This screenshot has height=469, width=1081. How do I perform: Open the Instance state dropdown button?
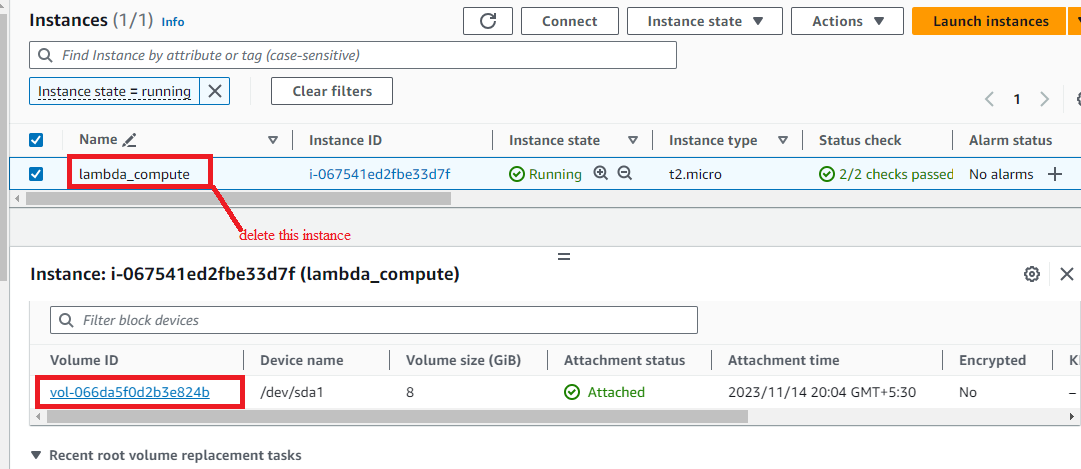pos(705,21)
